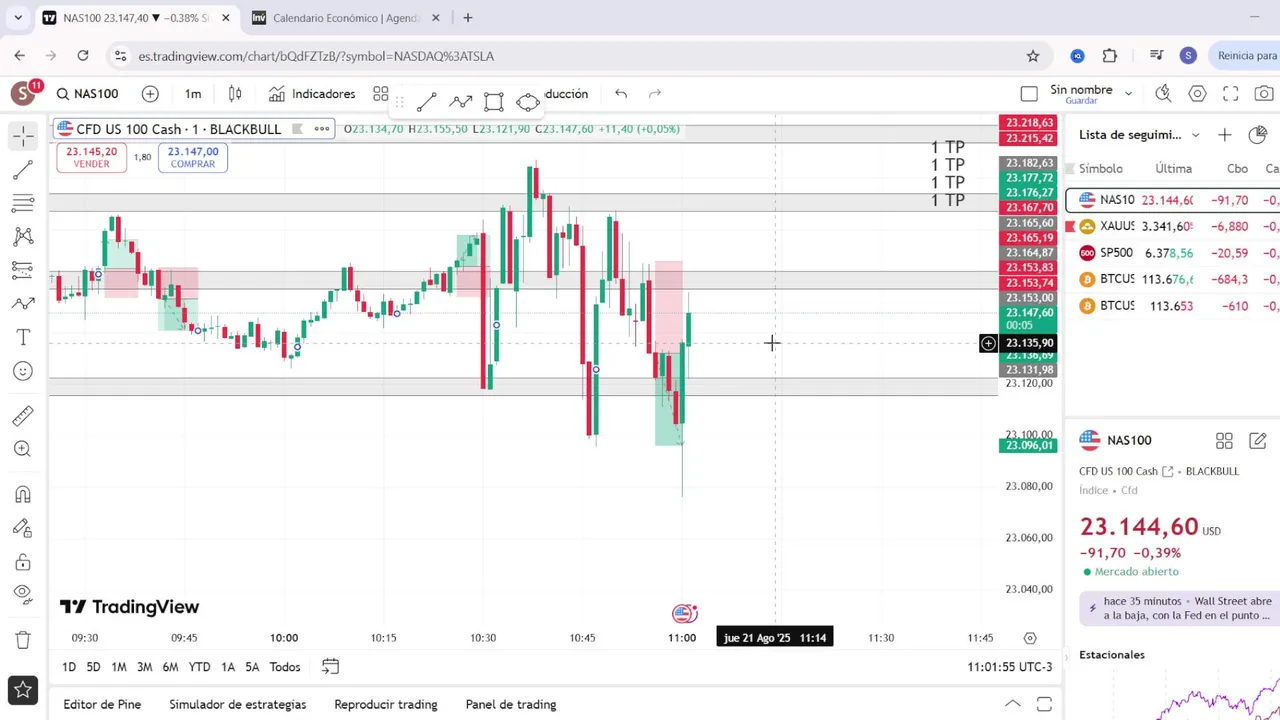The image size is (1280, 720).
Task: Select the SP500 watchlist row
Action: 1172,253
